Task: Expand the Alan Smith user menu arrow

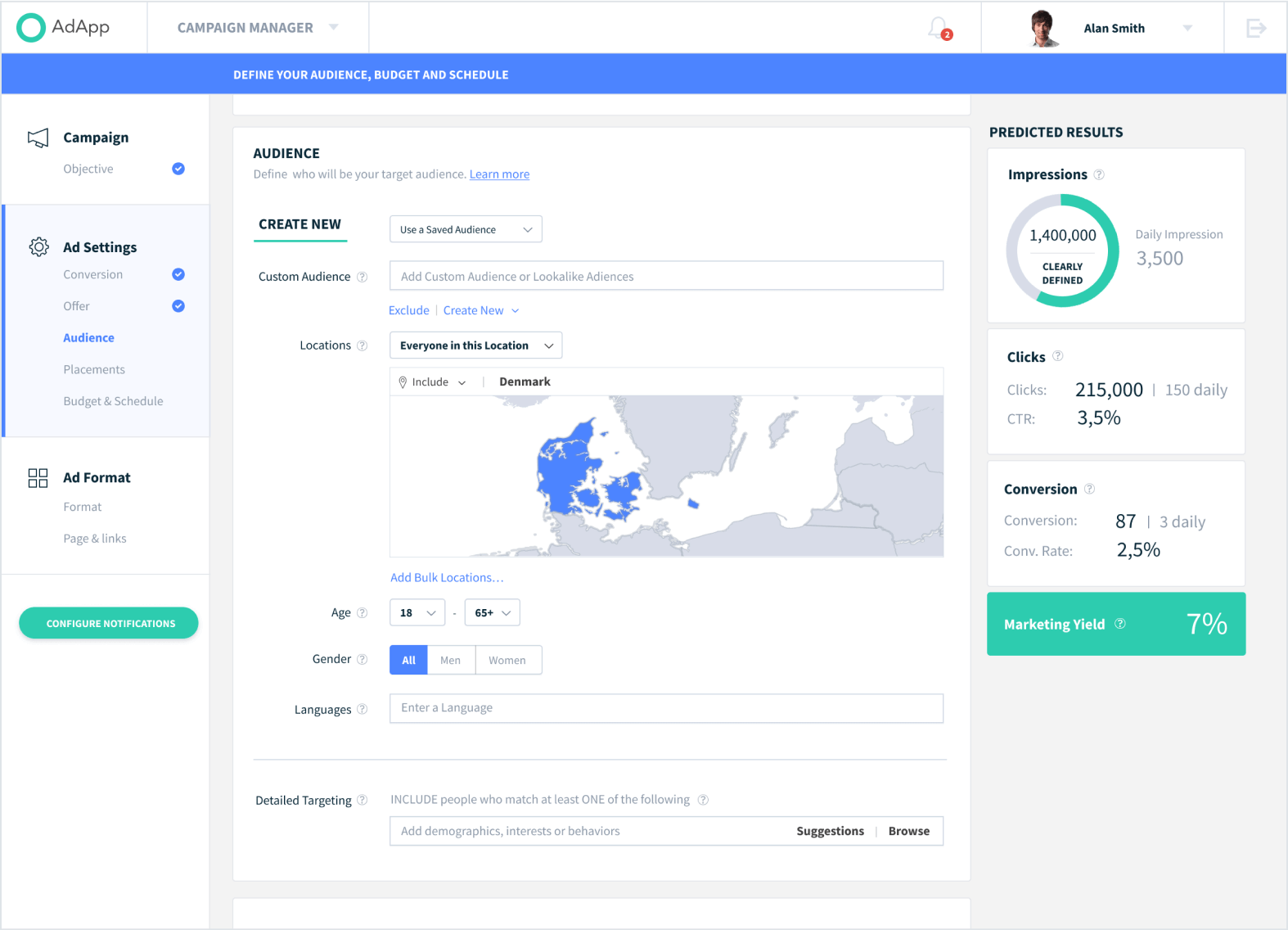Action: 1187,29
